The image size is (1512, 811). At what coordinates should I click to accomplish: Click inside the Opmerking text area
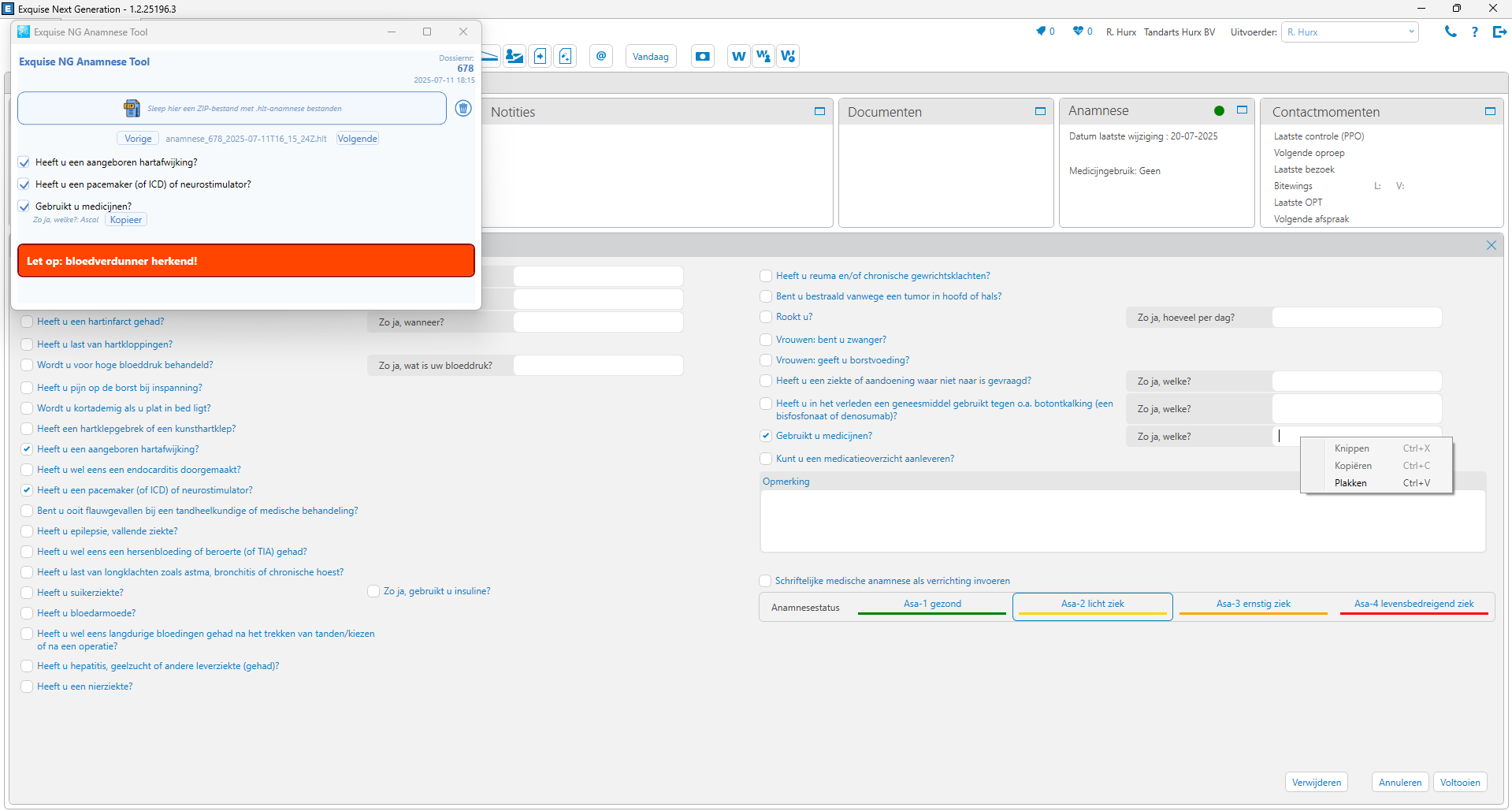click(x=1123, y=520)
